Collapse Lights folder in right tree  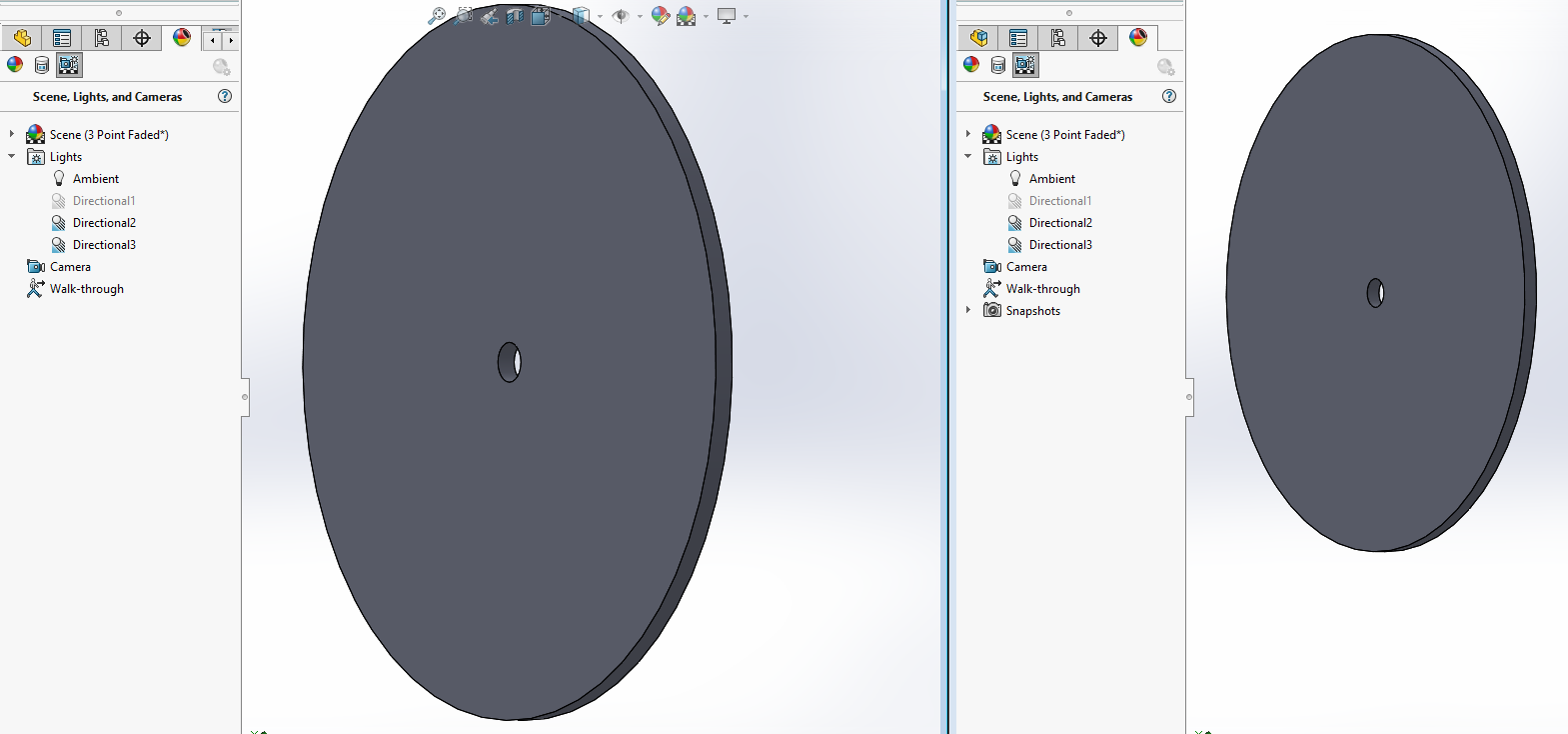pos(968,156)
